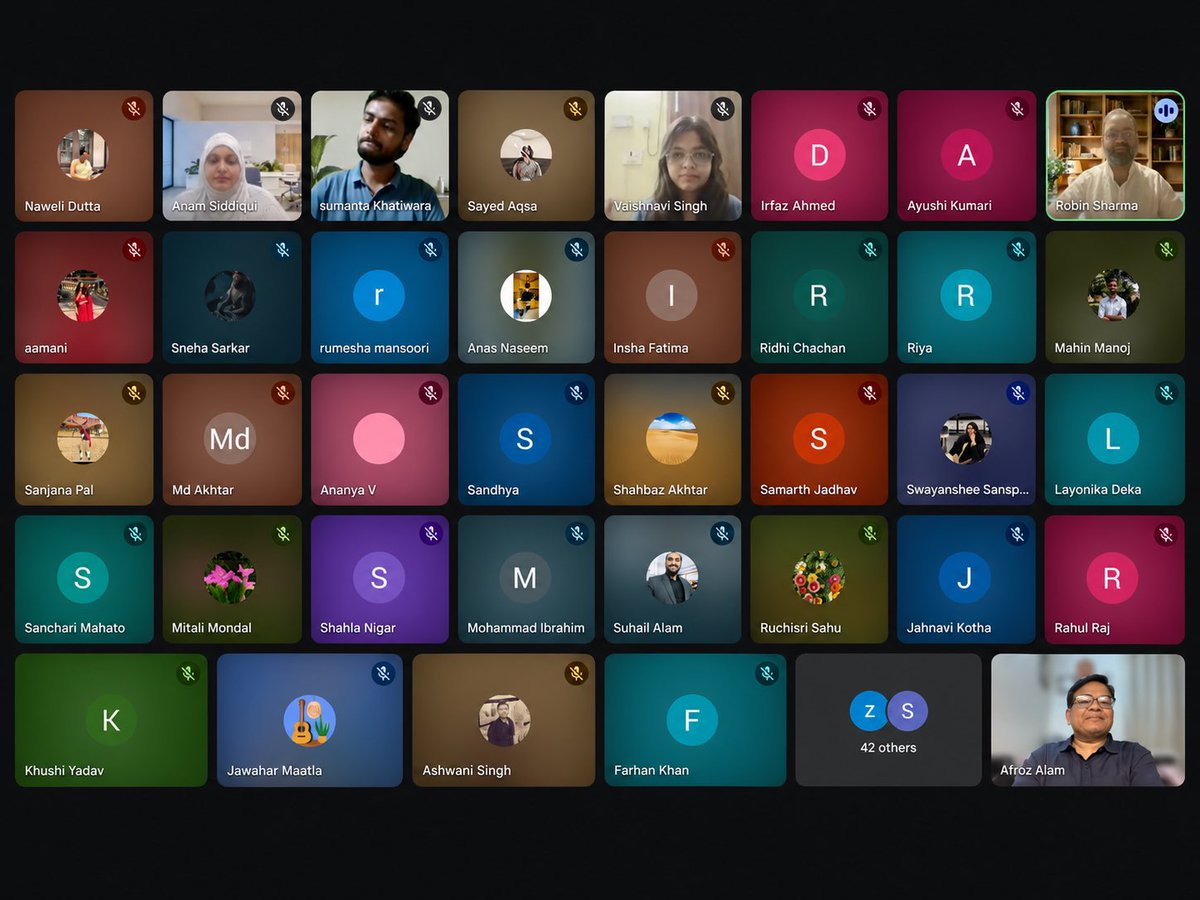Click muted mic icon on Sanjana Pal tile
The image size is (1200, 900).
[x=134, y=392]
